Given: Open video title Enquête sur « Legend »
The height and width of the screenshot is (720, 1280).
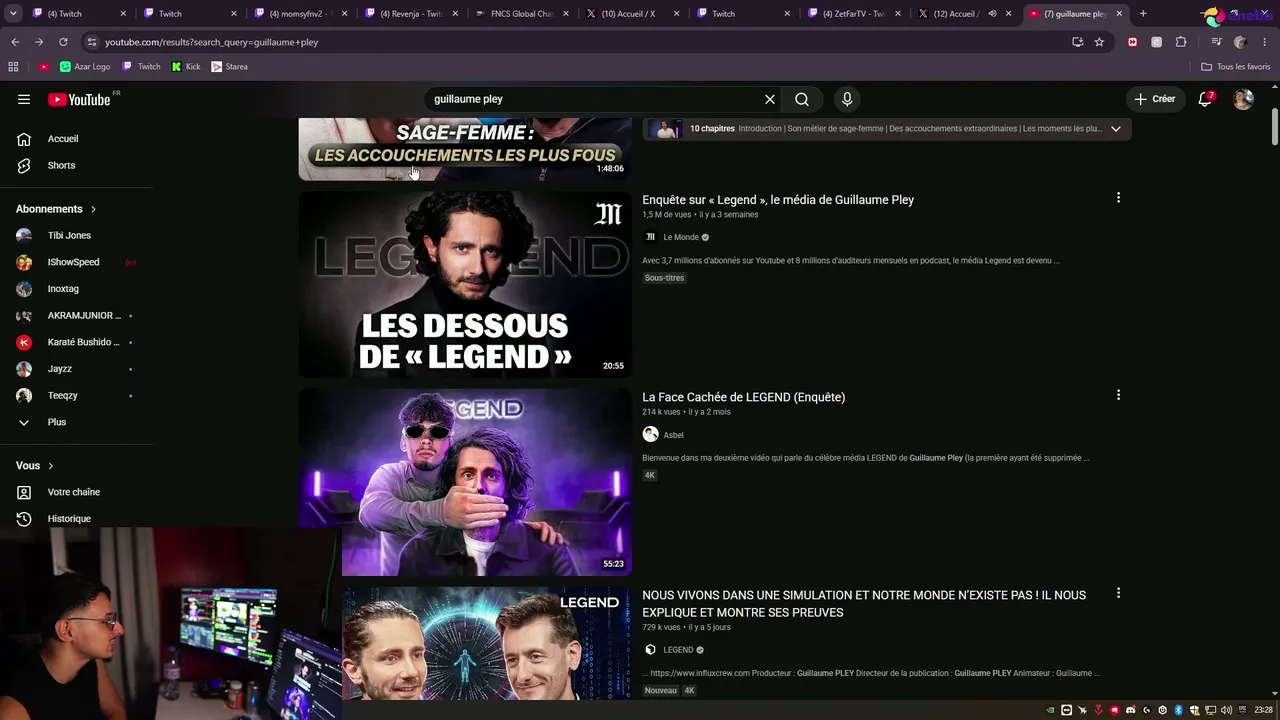Looking at the screenshot, I should [778, 200].
